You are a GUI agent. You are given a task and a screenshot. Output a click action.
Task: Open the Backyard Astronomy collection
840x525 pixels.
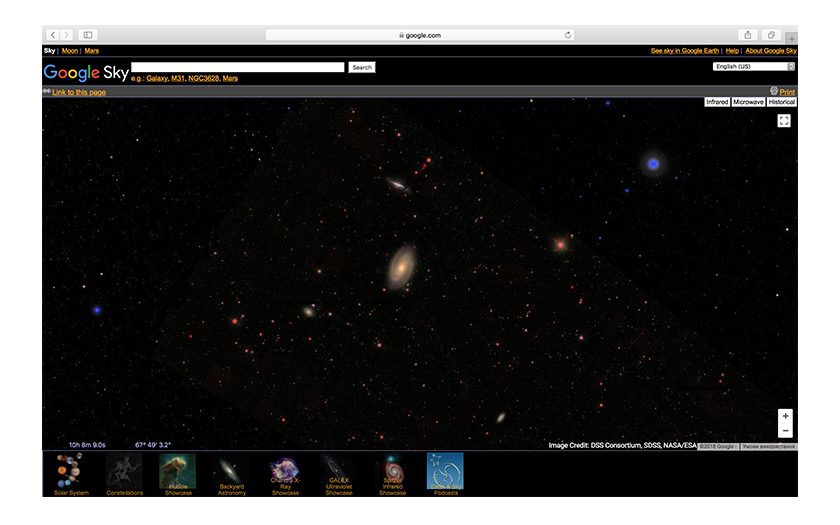click(x=231, y=471)
